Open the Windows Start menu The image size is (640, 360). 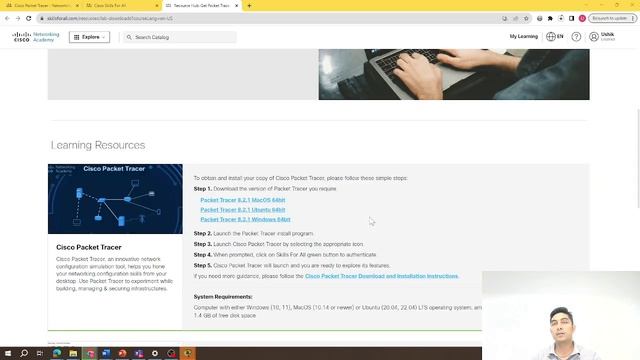8,353
